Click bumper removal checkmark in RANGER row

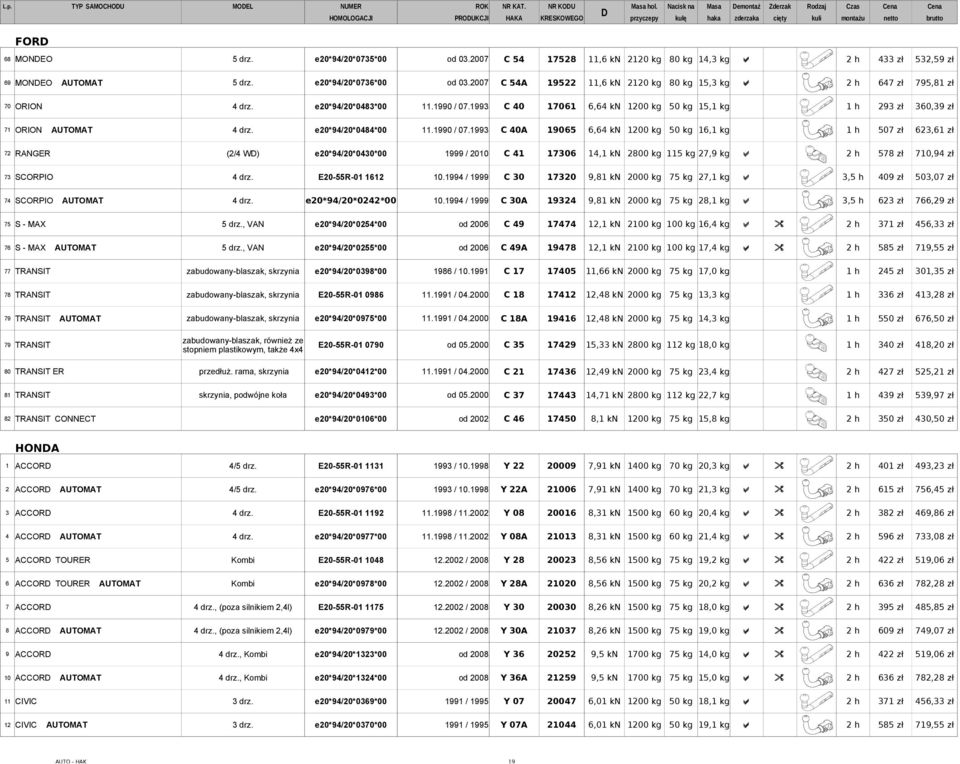746,154
